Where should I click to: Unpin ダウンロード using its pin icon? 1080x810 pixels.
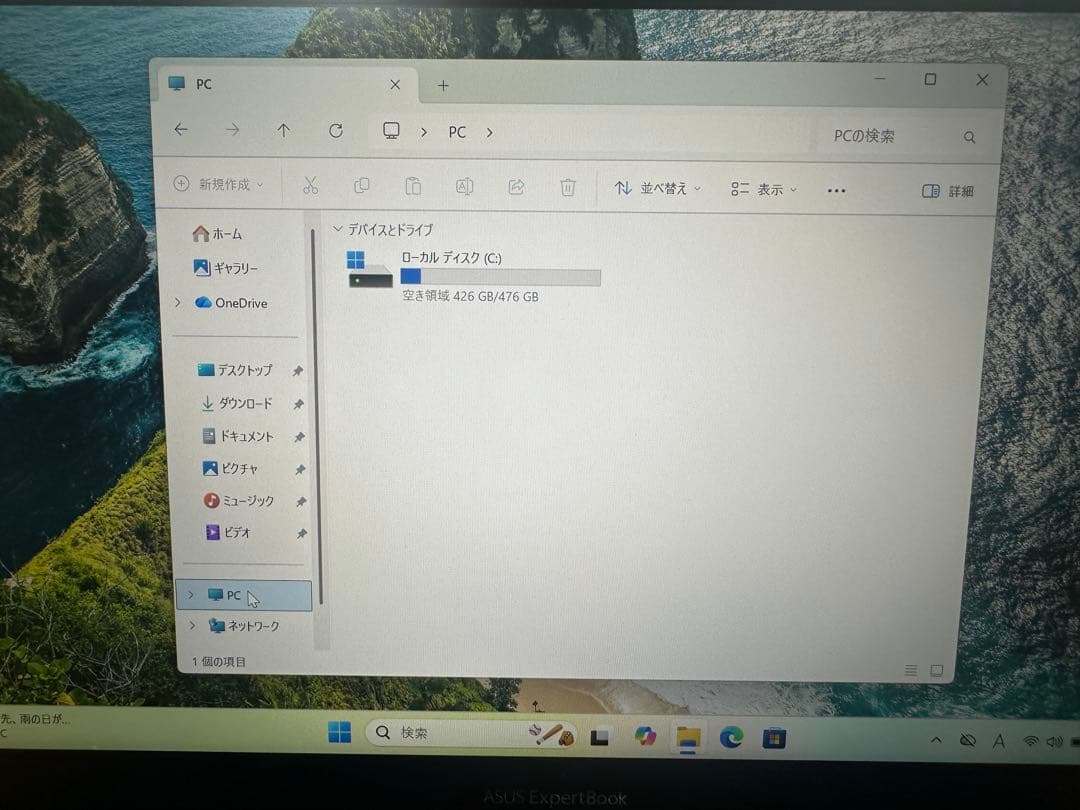pyautogui.click(x=298, y=404)
